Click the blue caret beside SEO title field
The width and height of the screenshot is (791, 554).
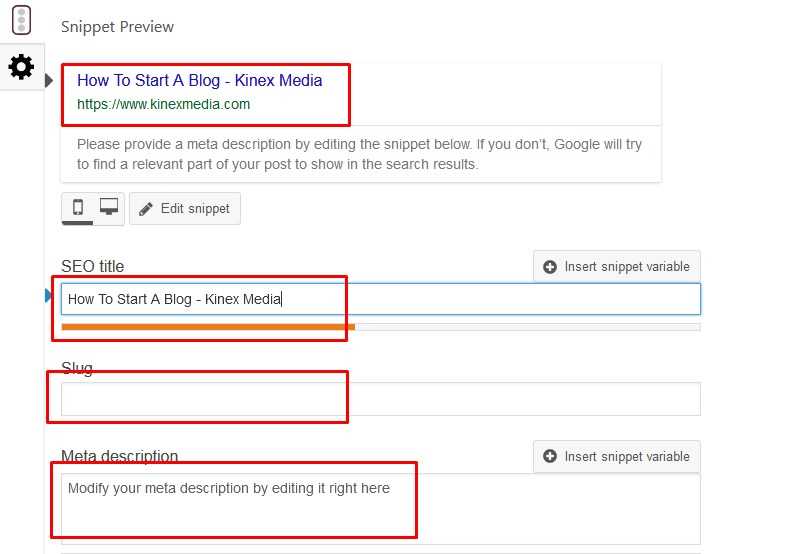coord(49,295)
